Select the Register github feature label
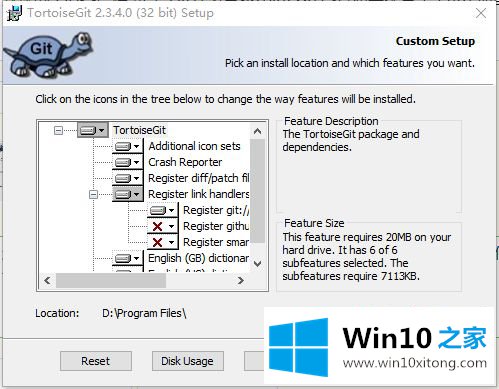This screenshot has height=389, width=499. 216,226
